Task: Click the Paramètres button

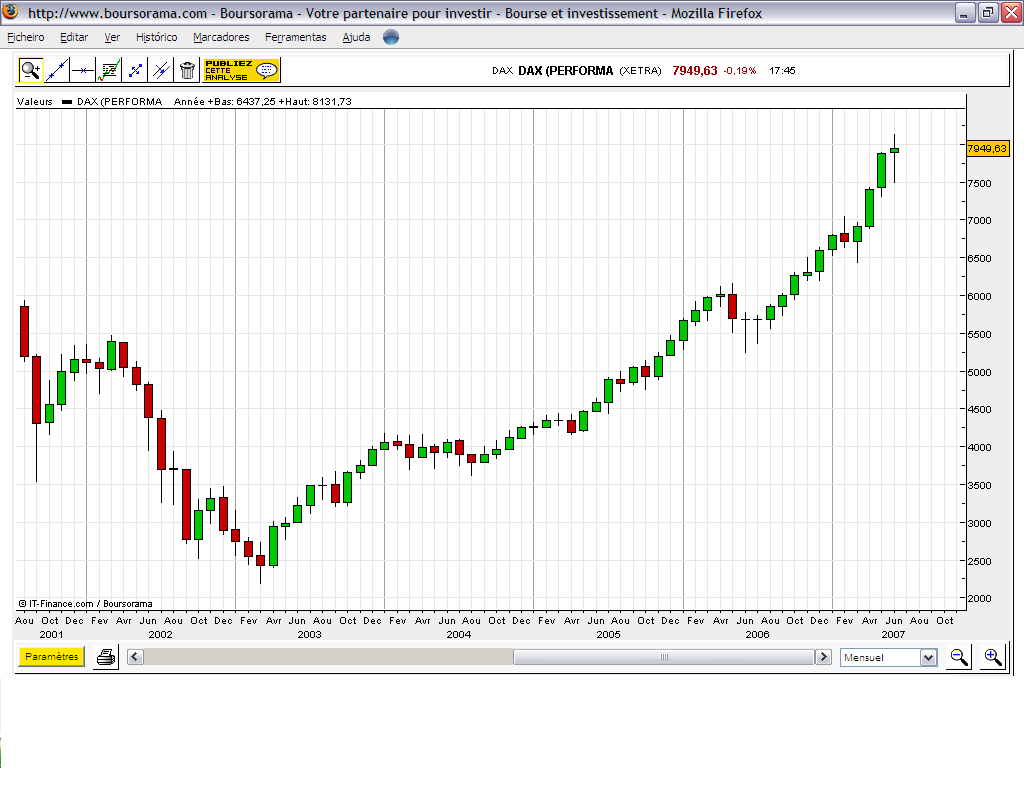Action: (x=52, y=656)
